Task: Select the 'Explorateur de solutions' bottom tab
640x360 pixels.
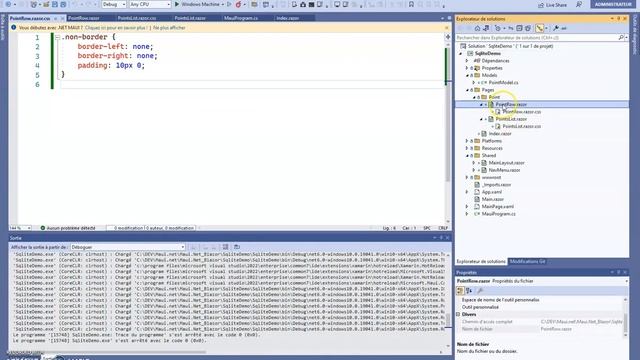Action: (x=481, y=261)
